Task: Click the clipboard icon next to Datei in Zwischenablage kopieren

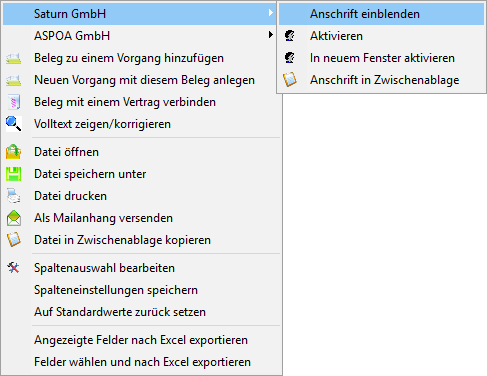Action: (14, 240)
